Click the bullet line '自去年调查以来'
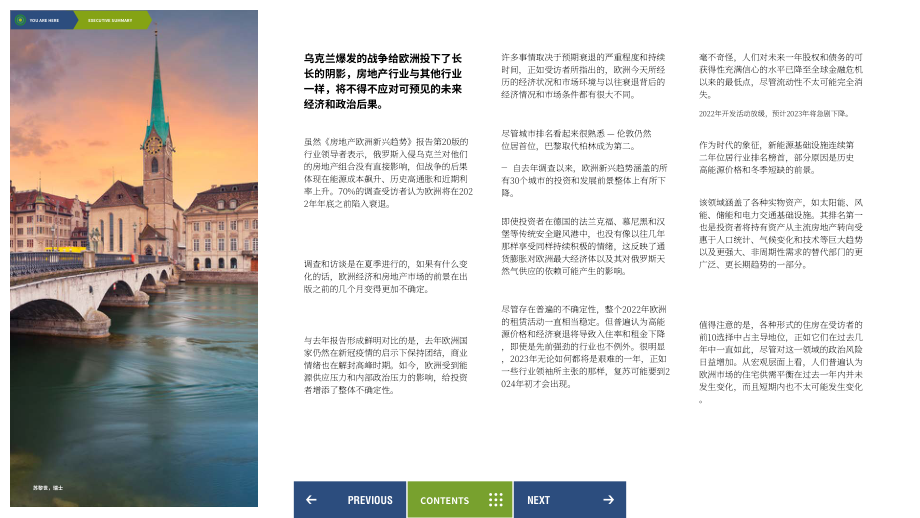The image size is (920, 518). (584, 180)
